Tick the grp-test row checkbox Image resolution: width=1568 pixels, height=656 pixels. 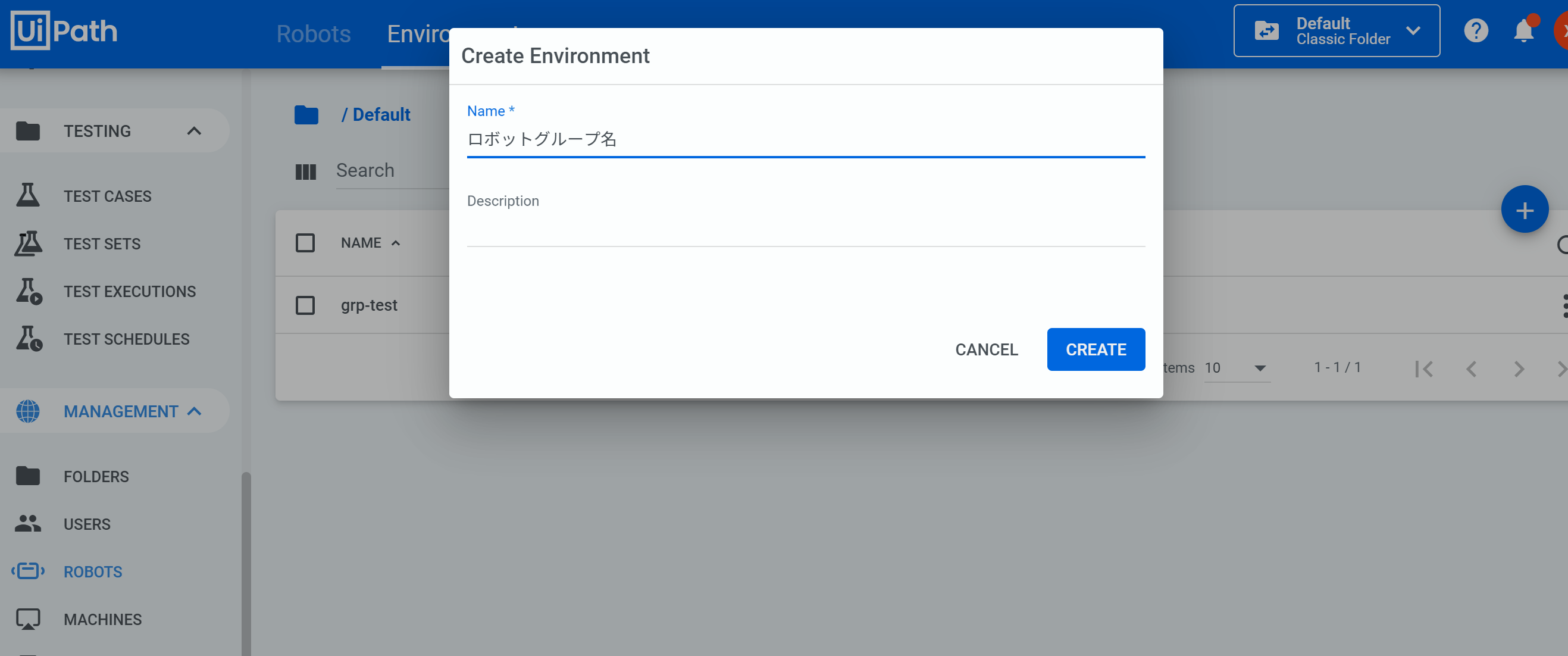(305, 305)
